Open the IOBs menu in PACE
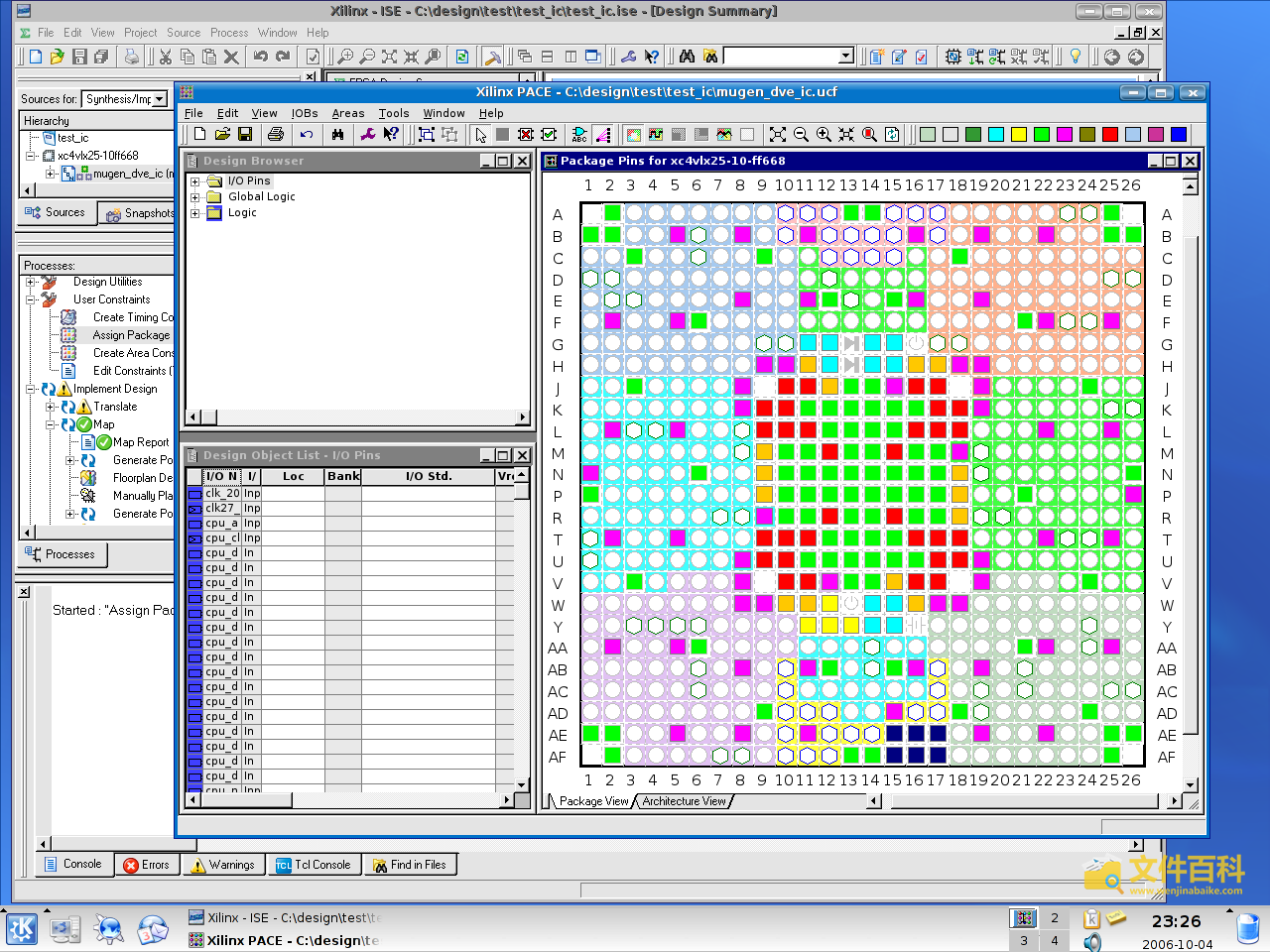The height and width of the screenshot is (952, 1270). click(305, 113)
